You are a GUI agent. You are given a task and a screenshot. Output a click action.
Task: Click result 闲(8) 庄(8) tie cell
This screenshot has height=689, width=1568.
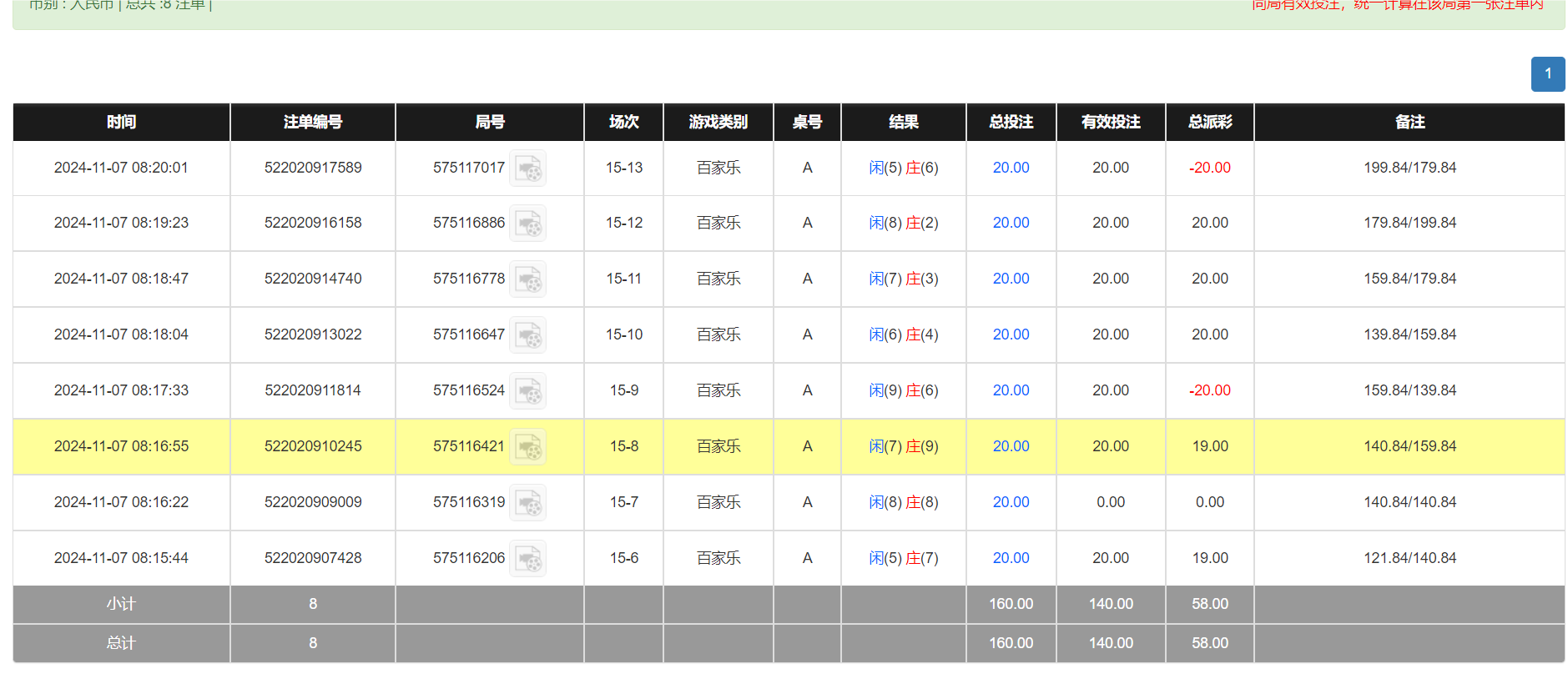[x=904, y=502]
